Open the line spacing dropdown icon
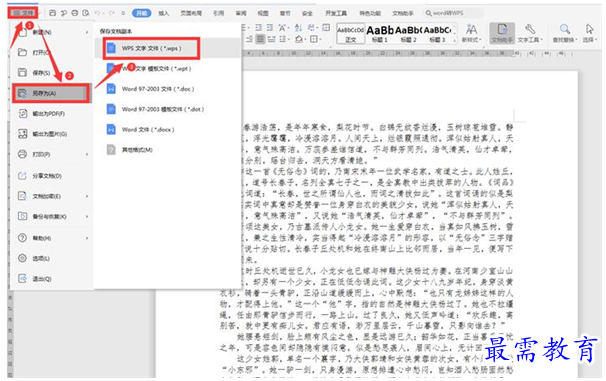Screen dimensions: 606x381 tap(284, 39)
